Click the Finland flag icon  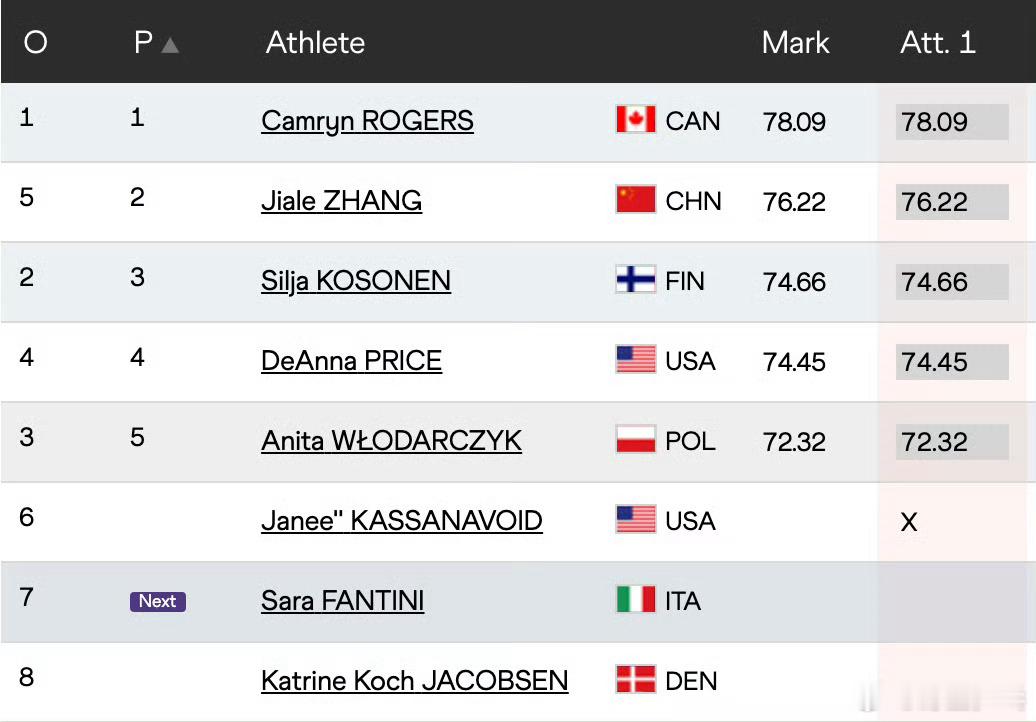[636, 279]
